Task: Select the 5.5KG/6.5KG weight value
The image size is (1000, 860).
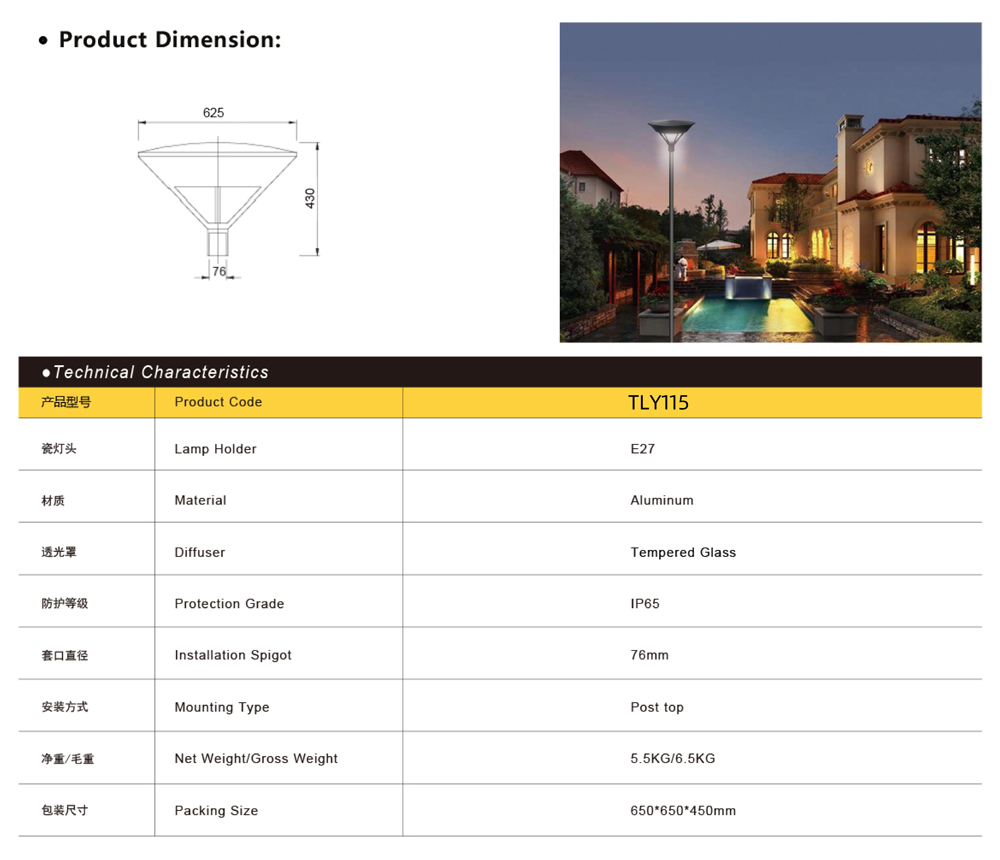Action: coord(672,759)
